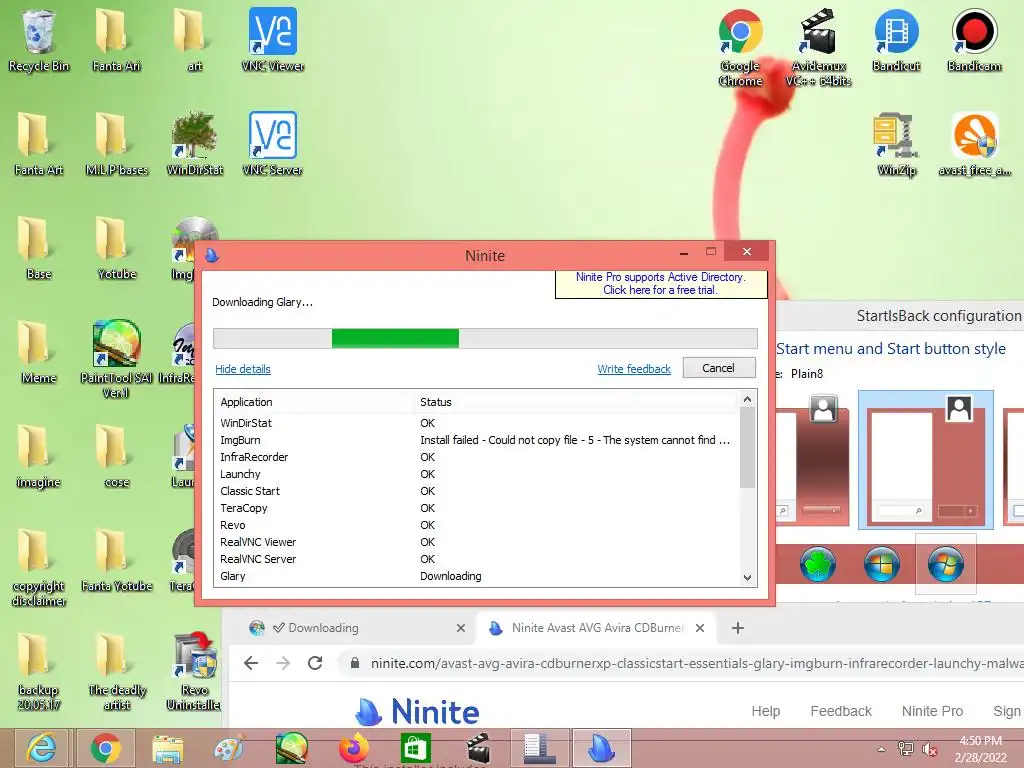Screen dimensions: 1024x768
Task: Reload the Ninite page in Chrome
Action: tap(315, 664)
